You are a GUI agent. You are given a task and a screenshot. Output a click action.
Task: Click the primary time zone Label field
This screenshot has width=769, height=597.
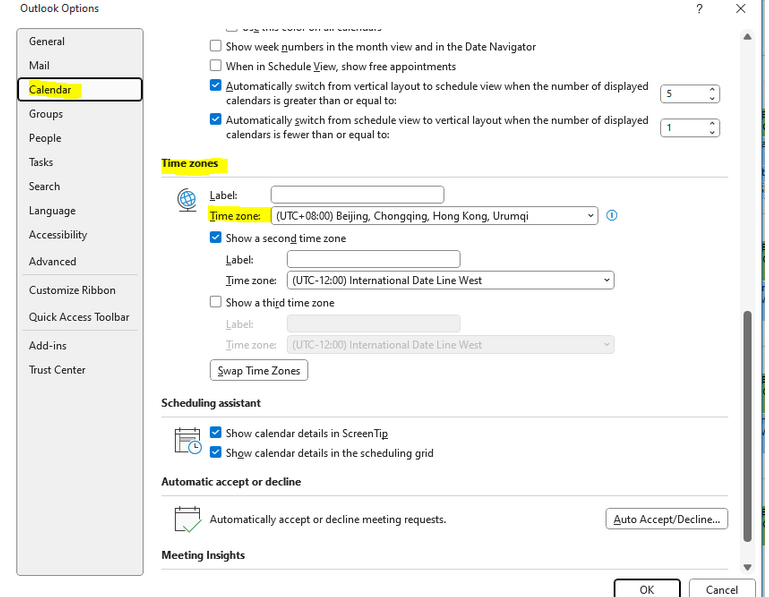click(358, 195)
